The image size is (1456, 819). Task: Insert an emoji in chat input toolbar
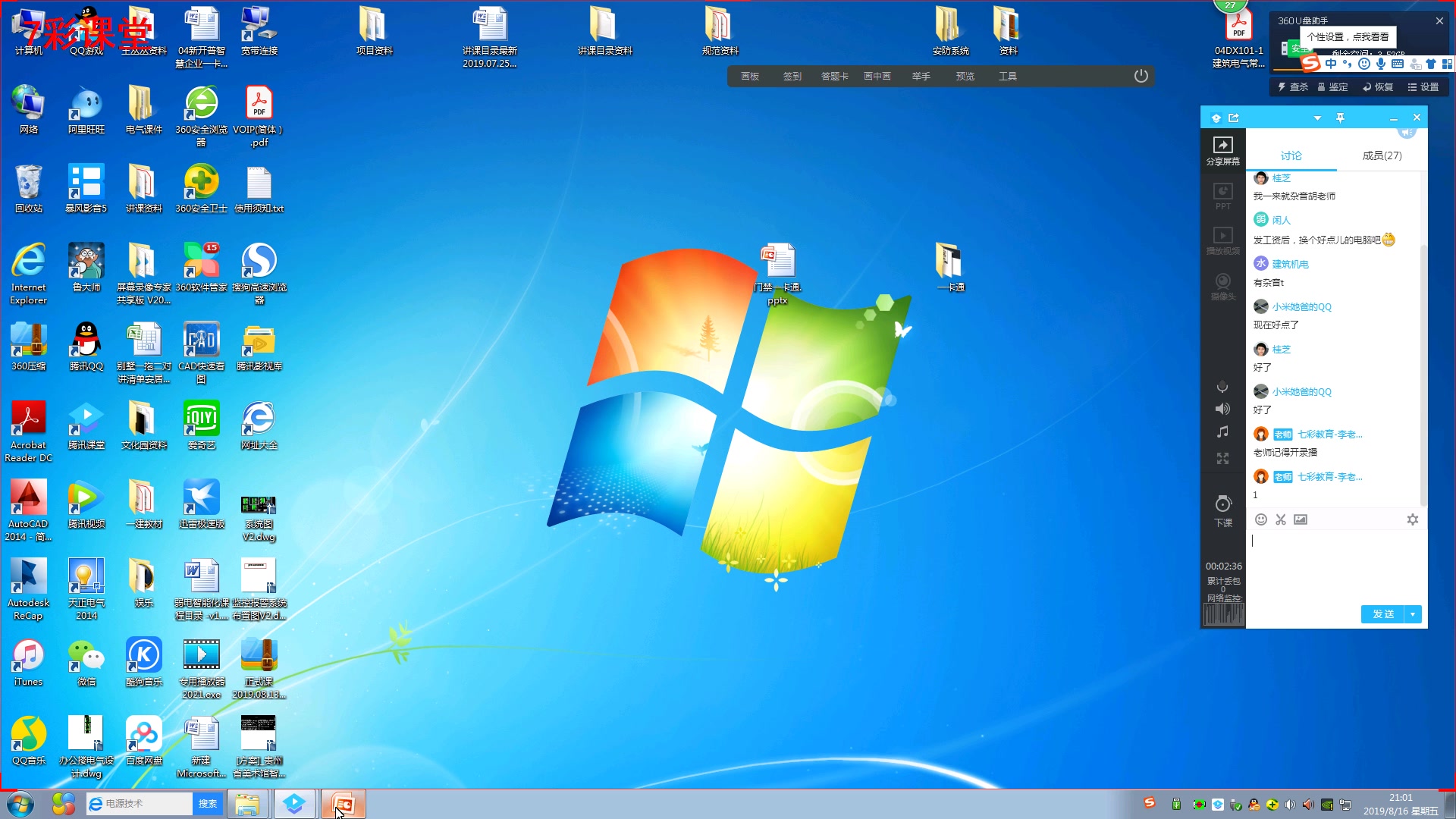[1260, 519]
